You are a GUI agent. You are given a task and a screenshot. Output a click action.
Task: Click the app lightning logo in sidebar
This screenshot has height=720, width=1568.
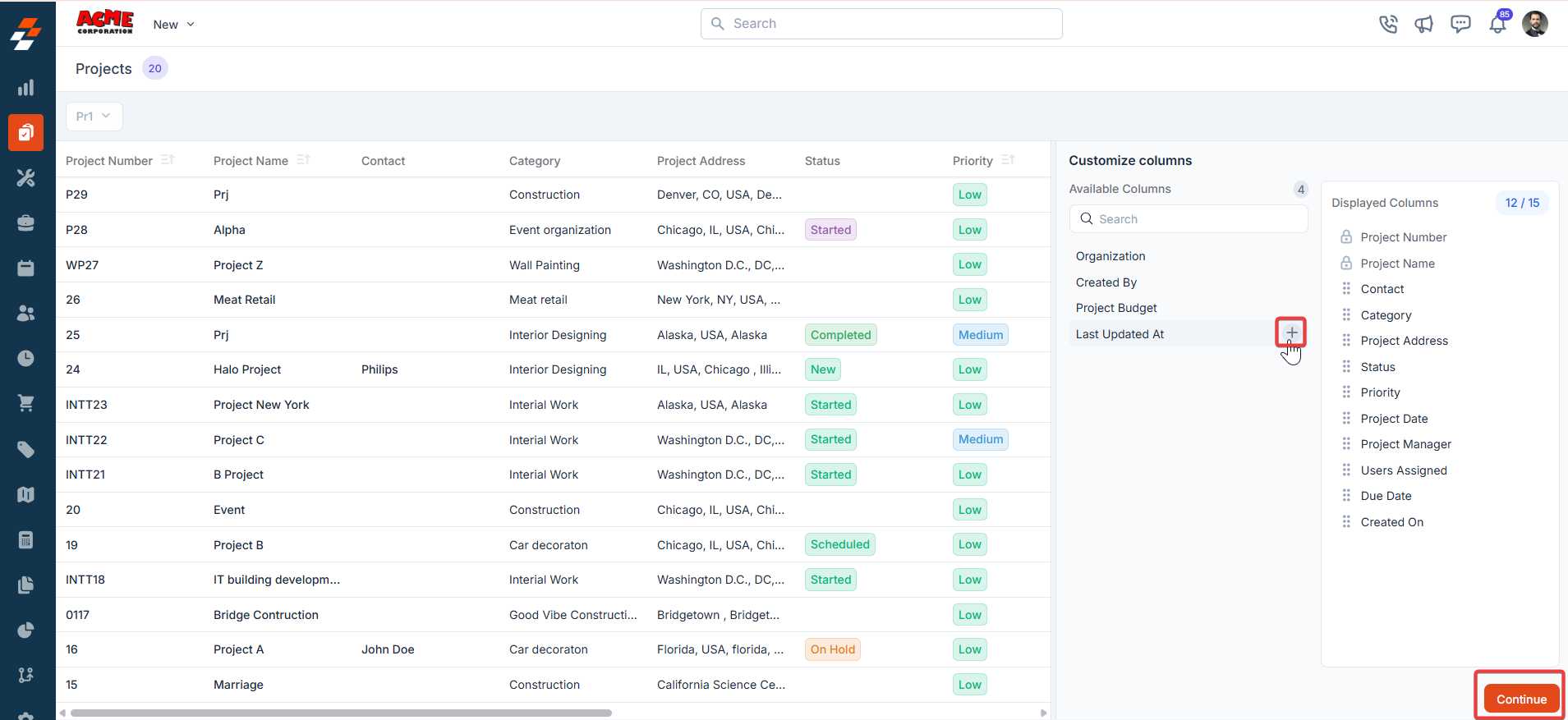tap(26, 34)
